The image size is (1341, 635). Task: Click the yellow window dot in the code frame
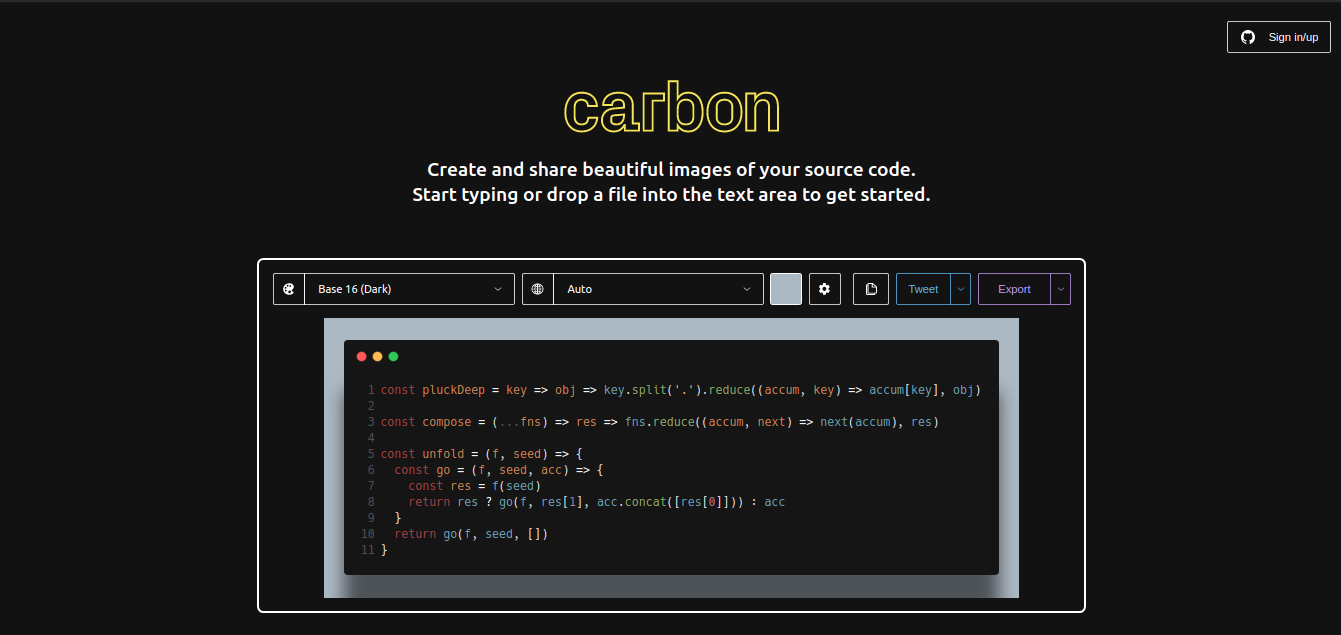tap(377, 356)
